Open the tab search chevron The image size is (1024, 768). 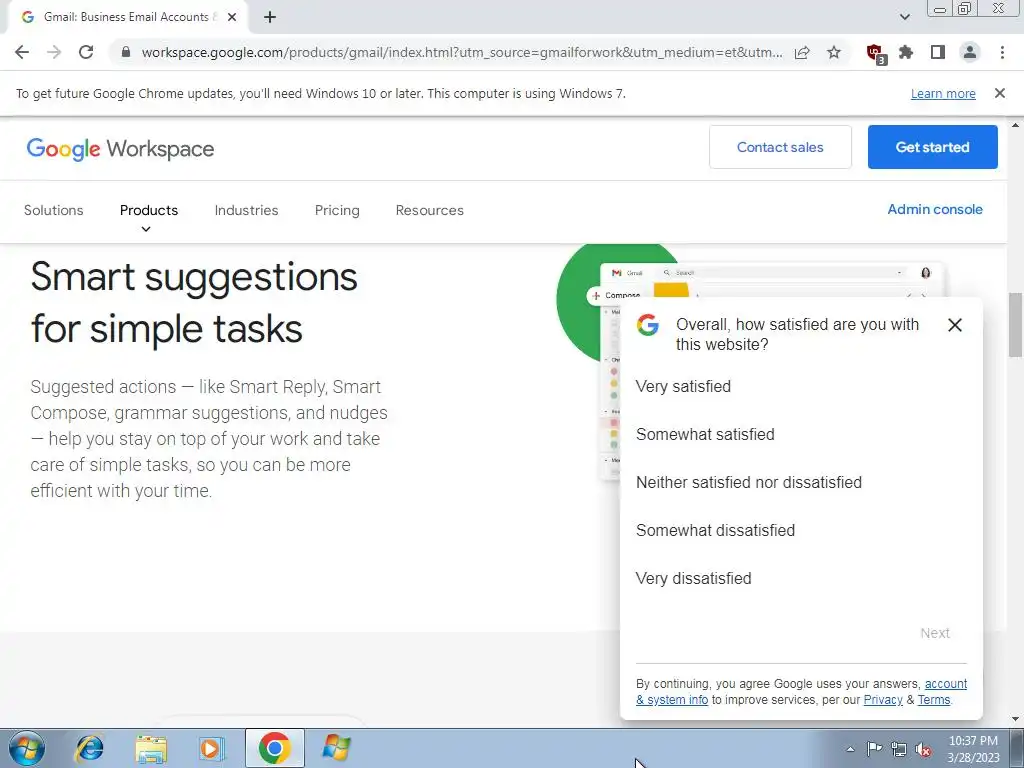[904, 17]
